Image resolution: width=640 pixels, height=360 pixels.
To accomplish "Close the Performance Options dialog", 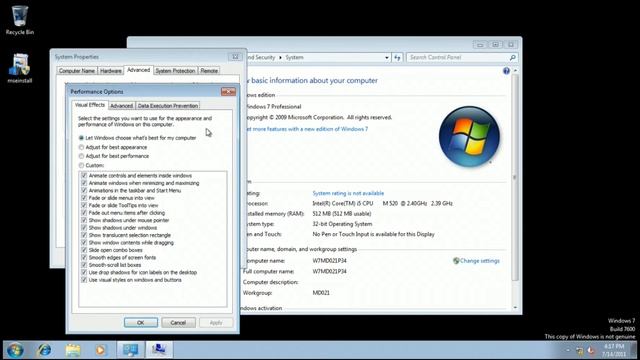I will click(228, 91).
